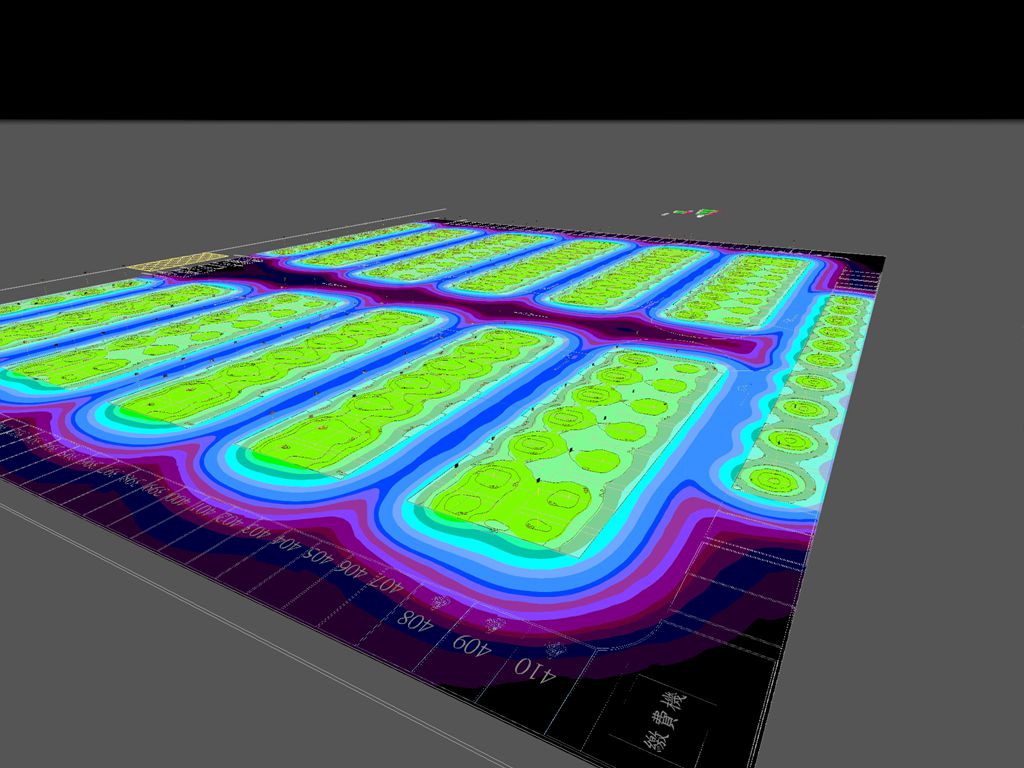
Task: Select the black corner at plan's far right
Action: 866,264
